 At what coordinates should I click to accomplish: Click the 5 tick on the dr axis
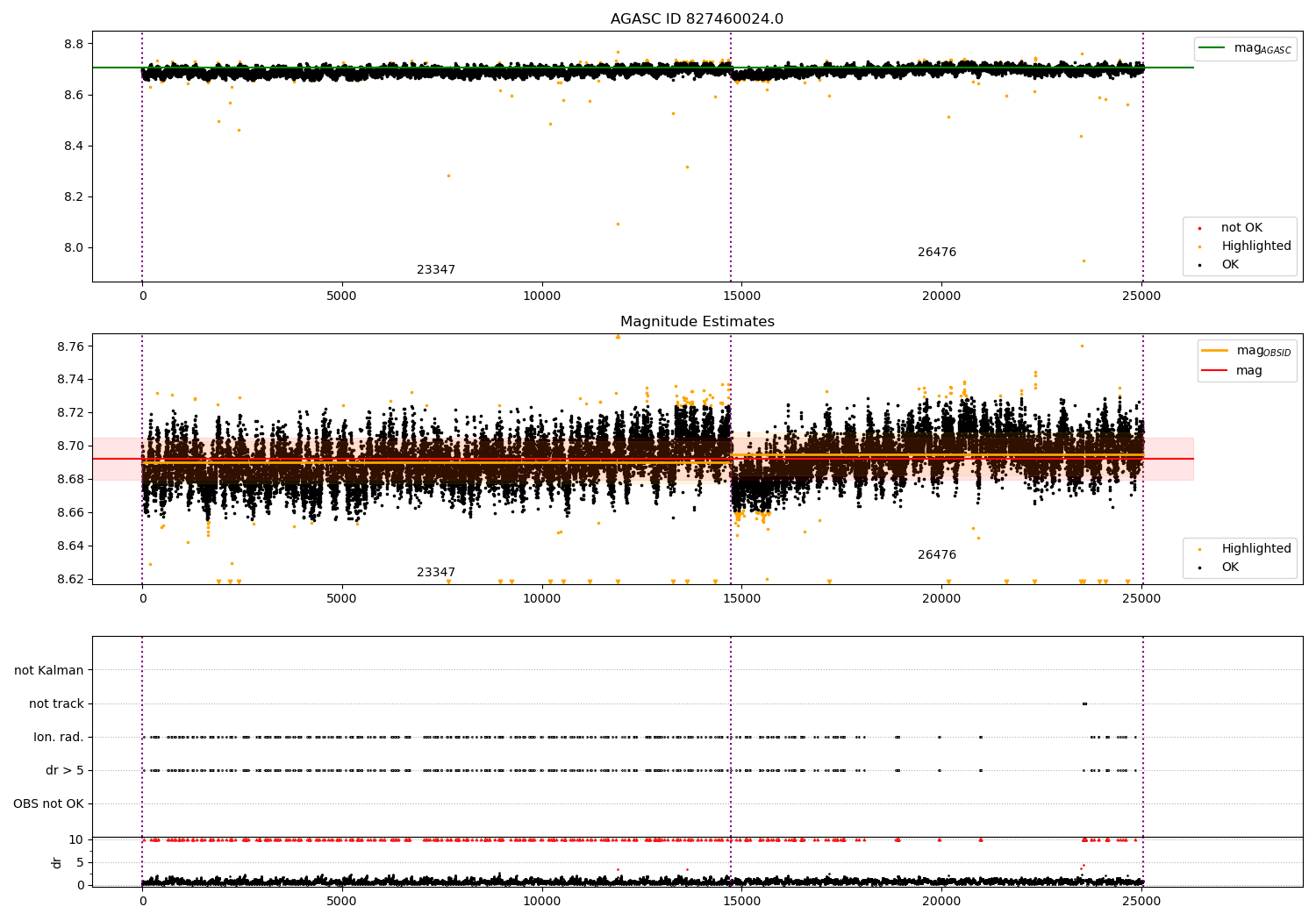[80, 862]
